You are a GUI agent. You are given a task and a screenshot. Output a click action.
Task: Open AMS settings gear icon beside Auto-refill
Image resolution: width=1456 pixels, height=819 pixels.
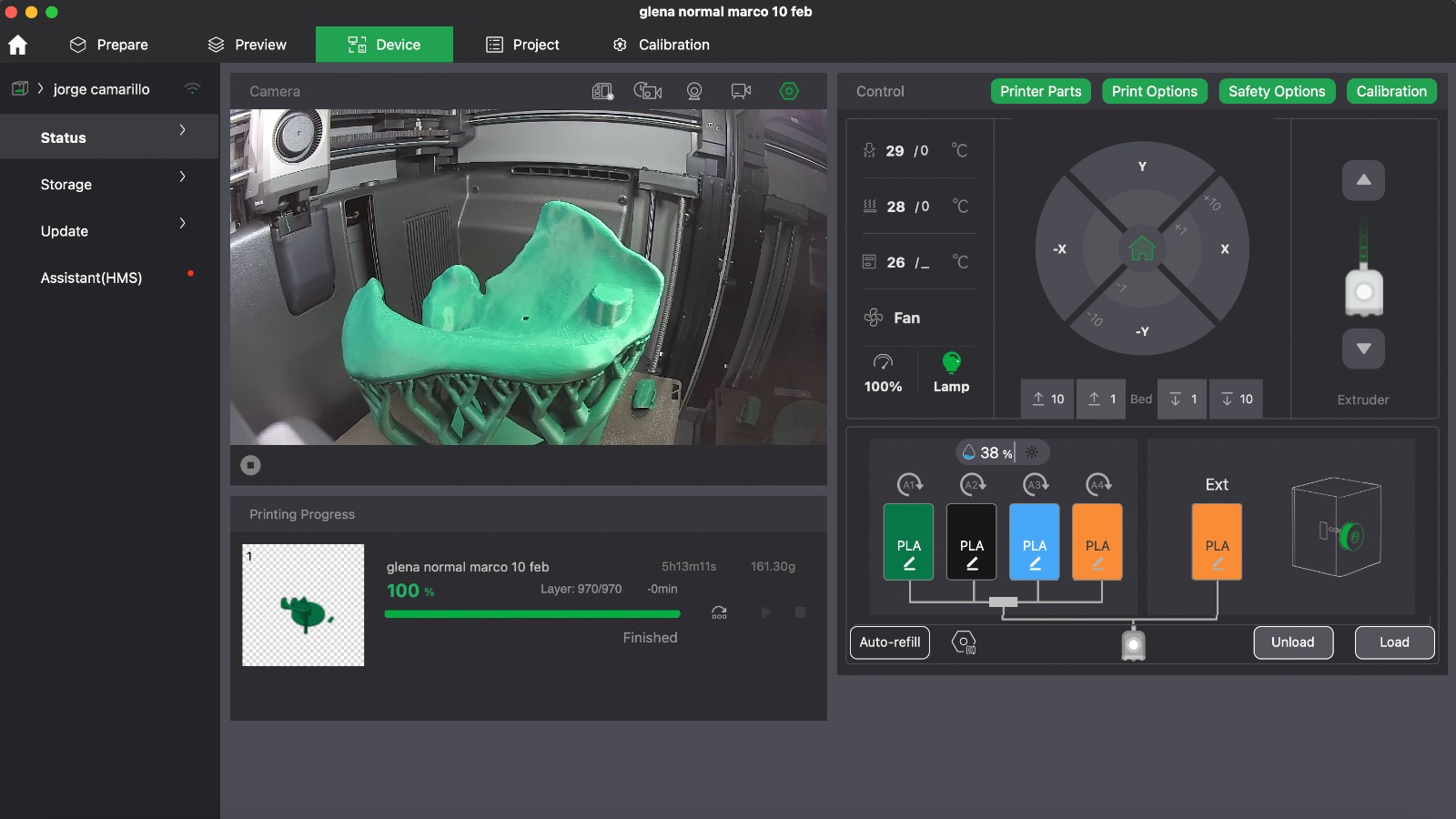pos(963,642)
